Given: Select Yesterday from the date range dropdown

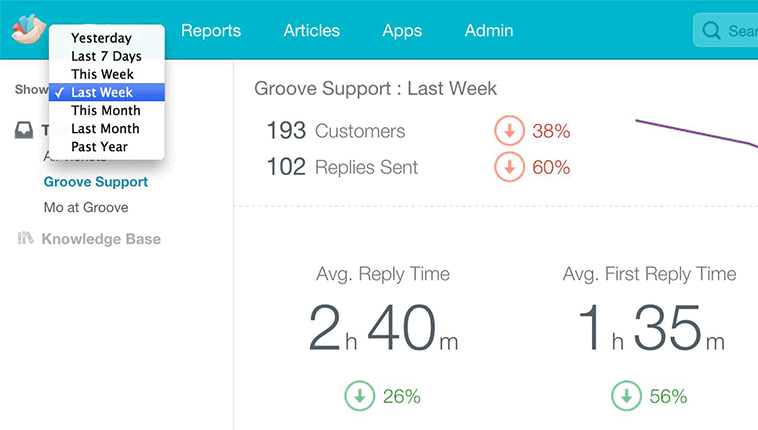Looking at the screenshot, I should [101, 38].
